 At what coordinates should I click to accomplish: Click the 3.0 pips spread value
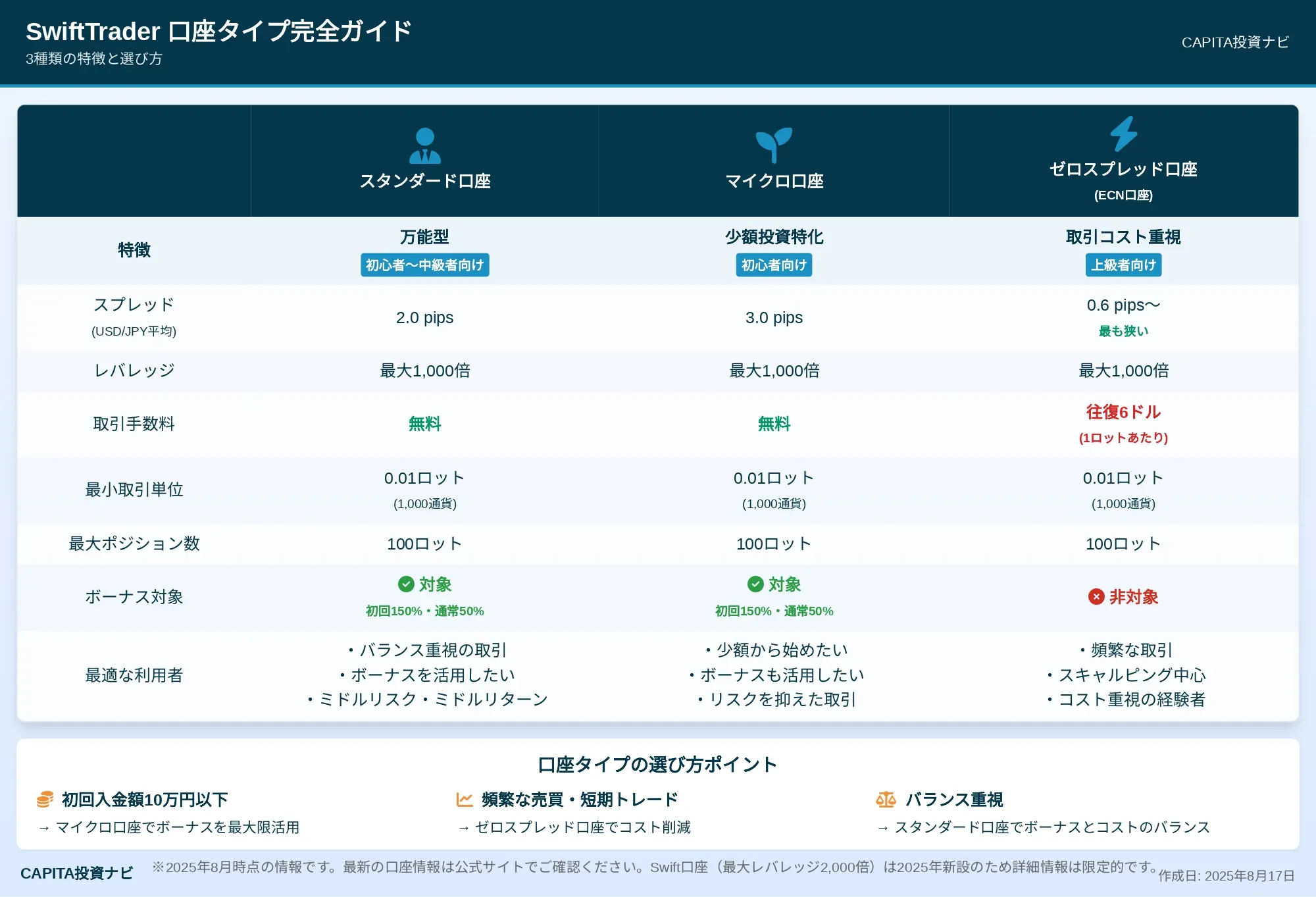[774, 318]
